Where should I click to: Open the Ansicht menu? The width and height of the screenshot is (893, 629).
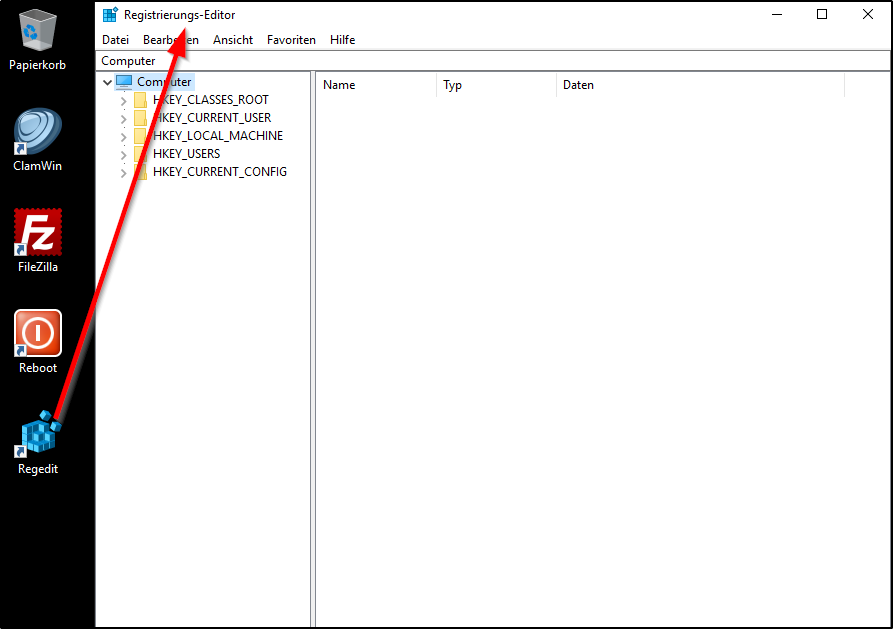pos(233,40)
